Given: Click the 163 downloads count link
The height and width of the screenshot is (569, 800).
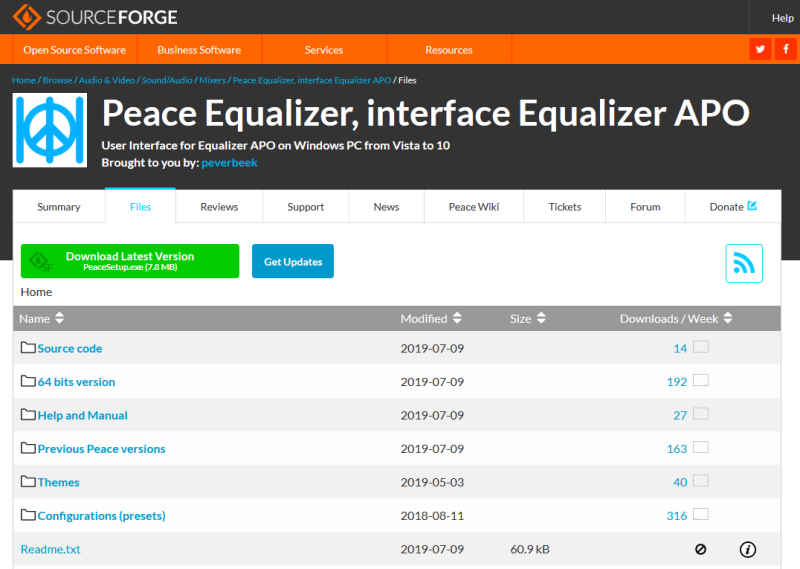Looking at the screenshot, I should 677,449.
